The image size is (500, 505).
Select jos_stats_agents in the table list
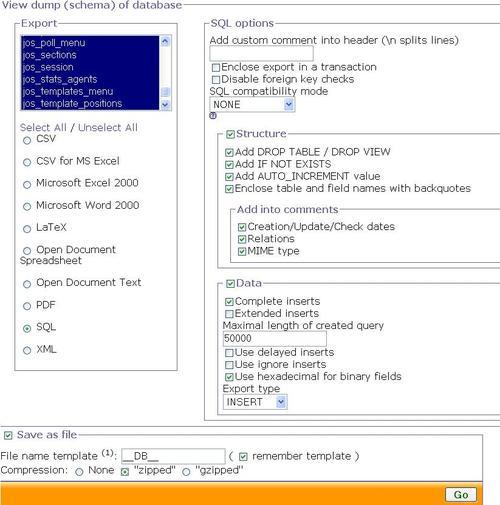60,79
